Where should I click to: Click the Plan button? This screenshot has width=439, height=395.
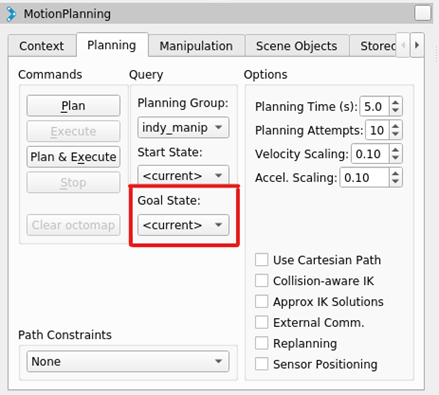(x=73, y=106)
